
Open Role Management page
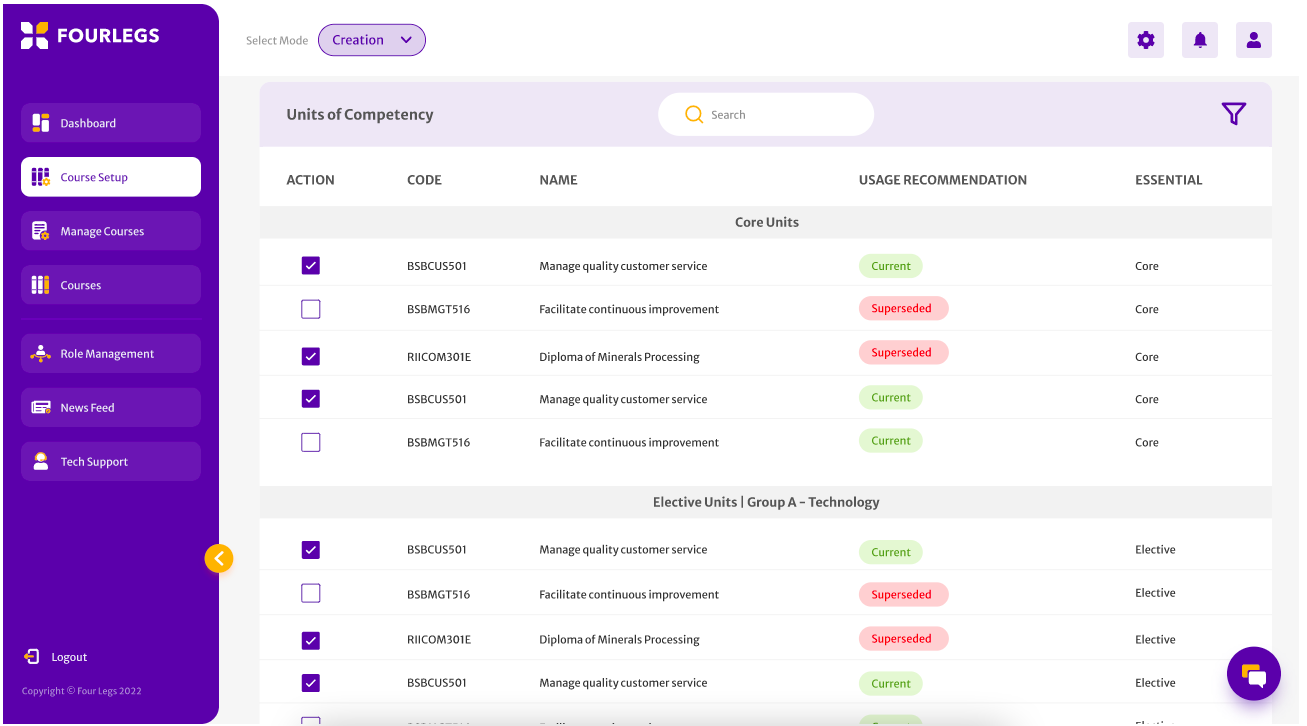(110, 354)
